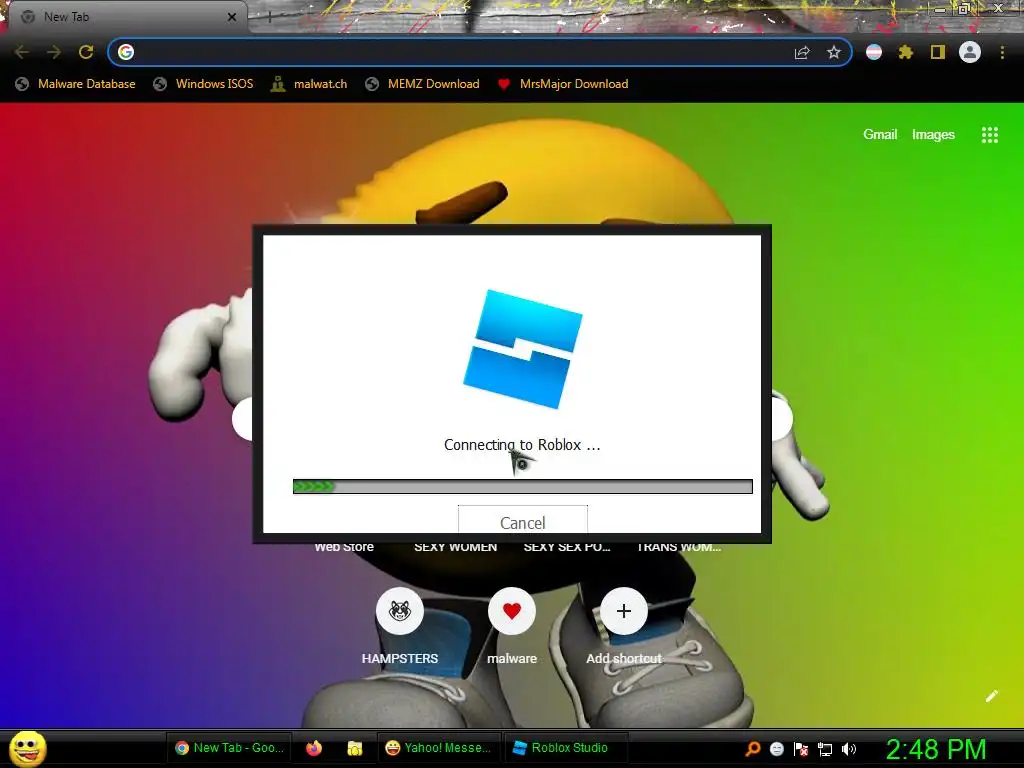Click the browser Back arrow
Image resolution: width=1024 pixels, height=768 pixels.
pos(22,52)
